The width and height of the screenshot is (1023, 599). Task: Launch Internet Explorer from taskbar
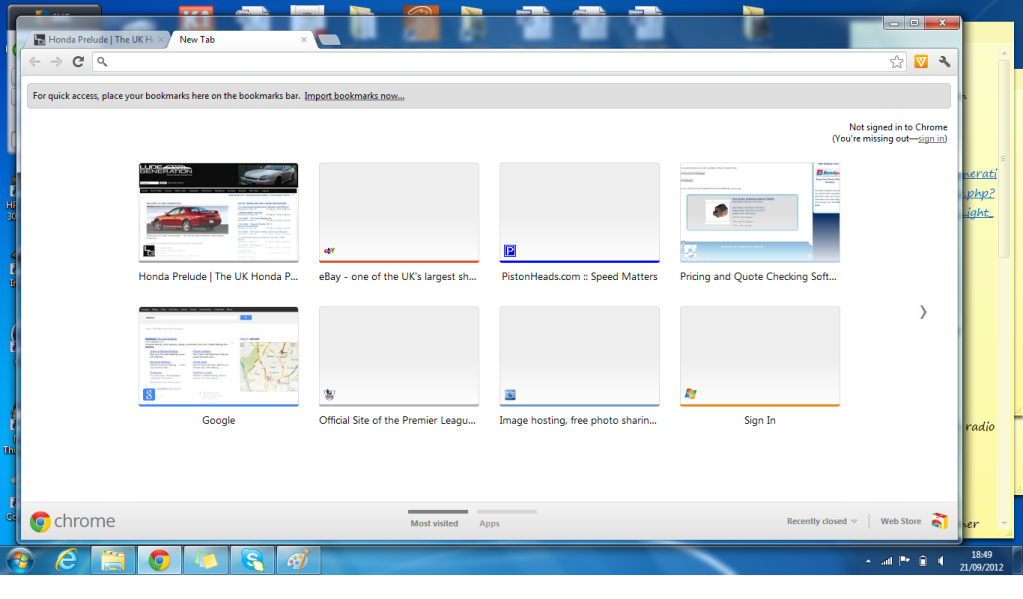[x=67, y=561]
